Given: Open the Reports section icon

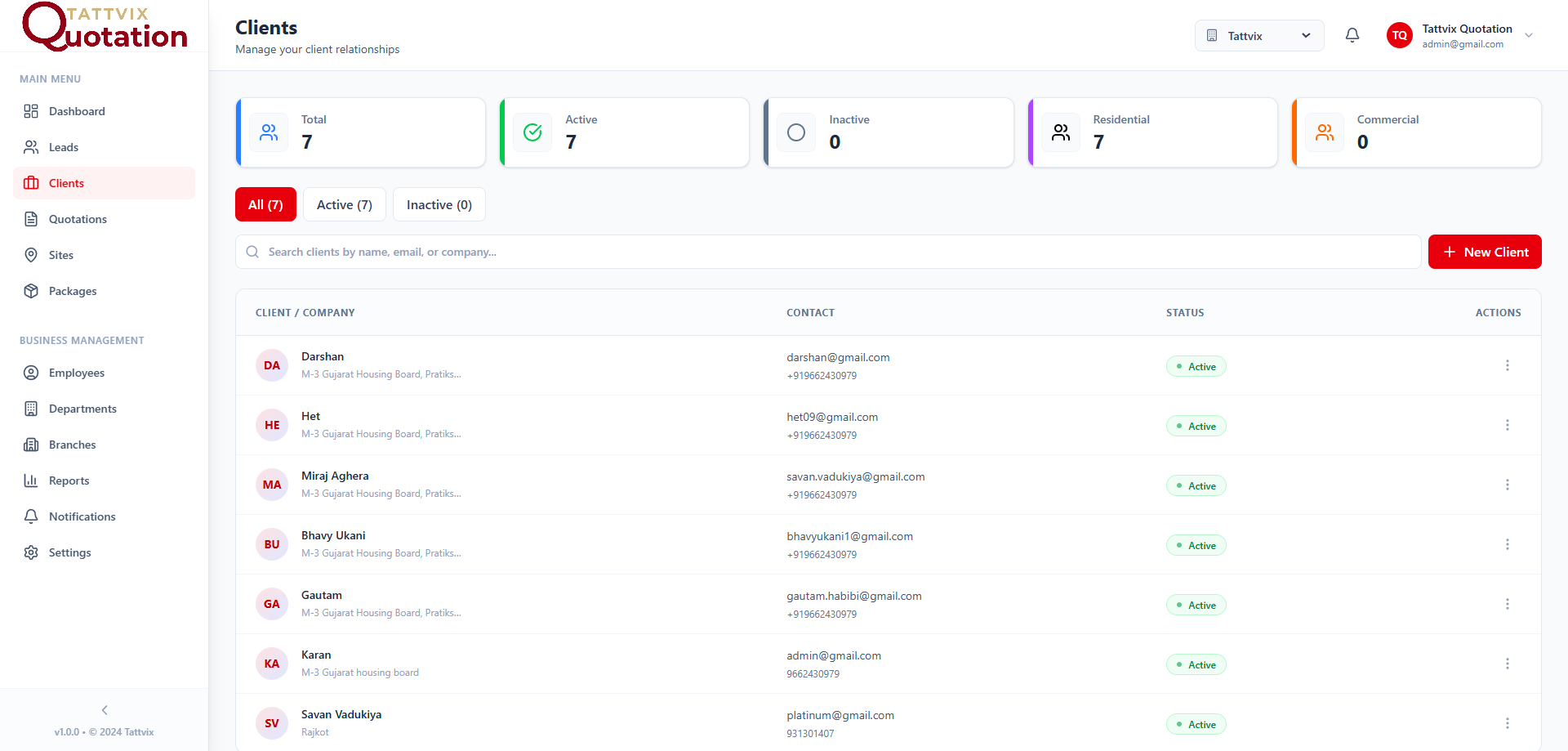Looking at the screenshot, I should click(x=30, y=481).
